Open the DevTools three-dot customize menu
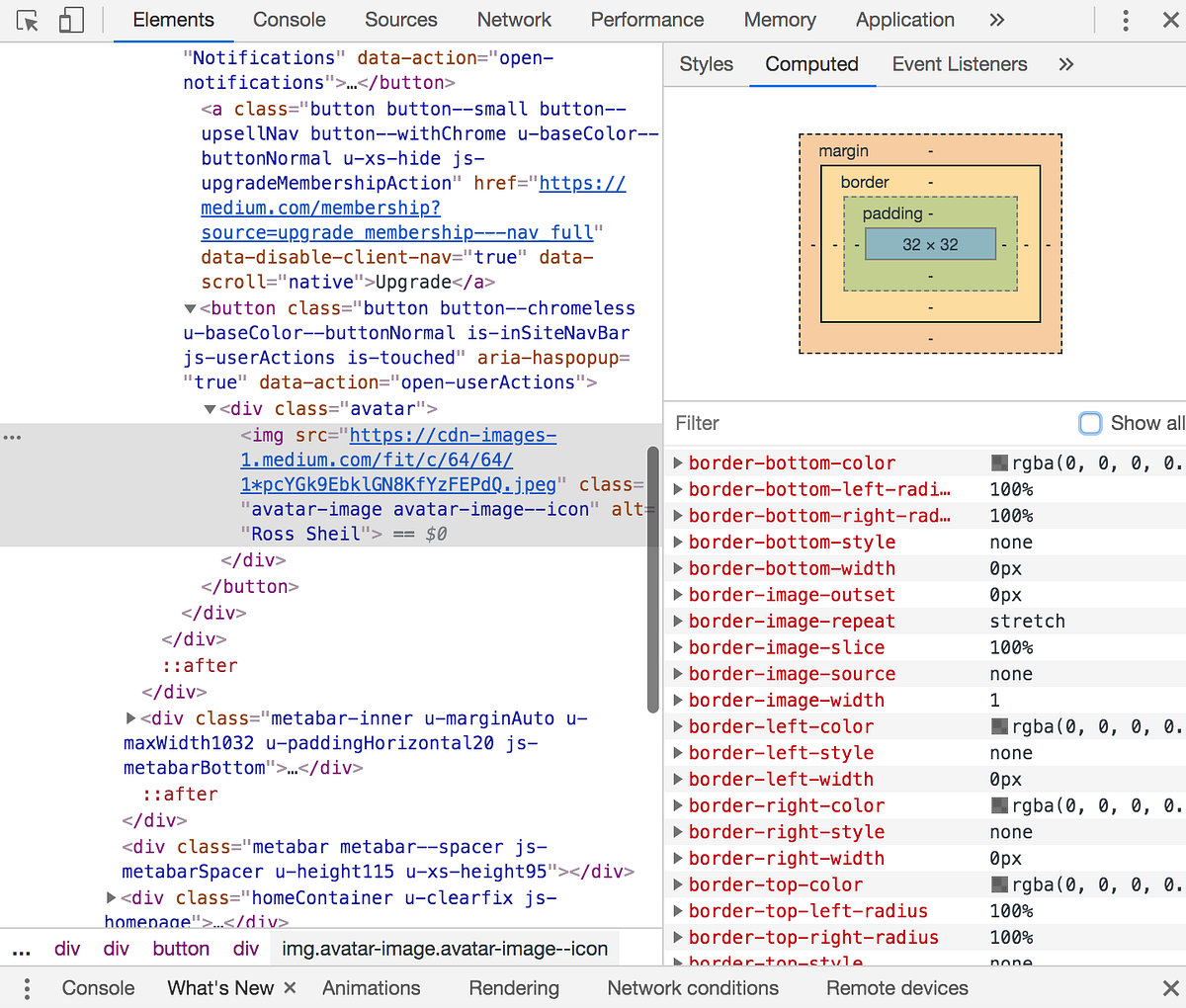This screenshot has height=1008, width=1186. 1126,20
